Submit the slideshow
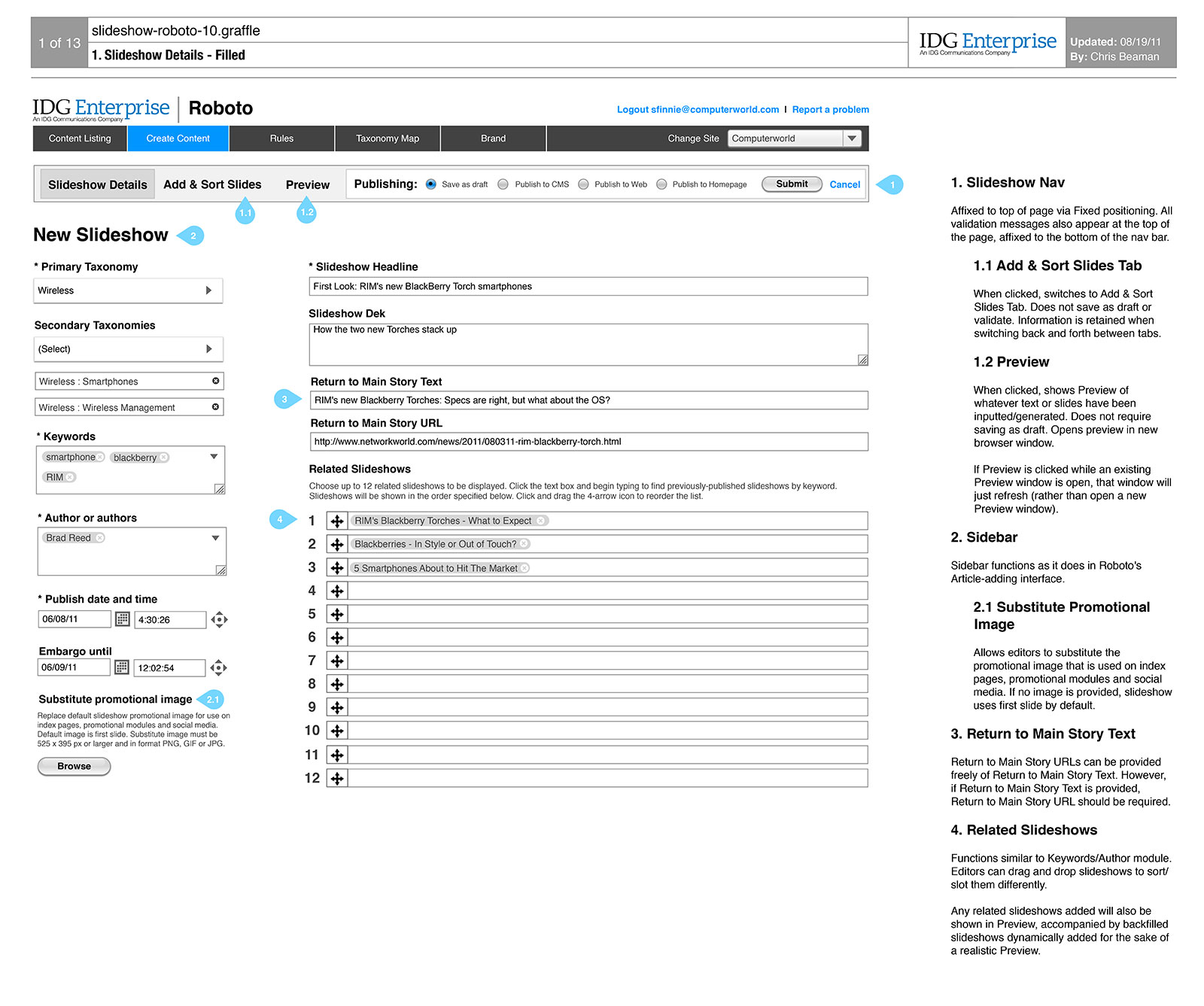 coord(792,184)
